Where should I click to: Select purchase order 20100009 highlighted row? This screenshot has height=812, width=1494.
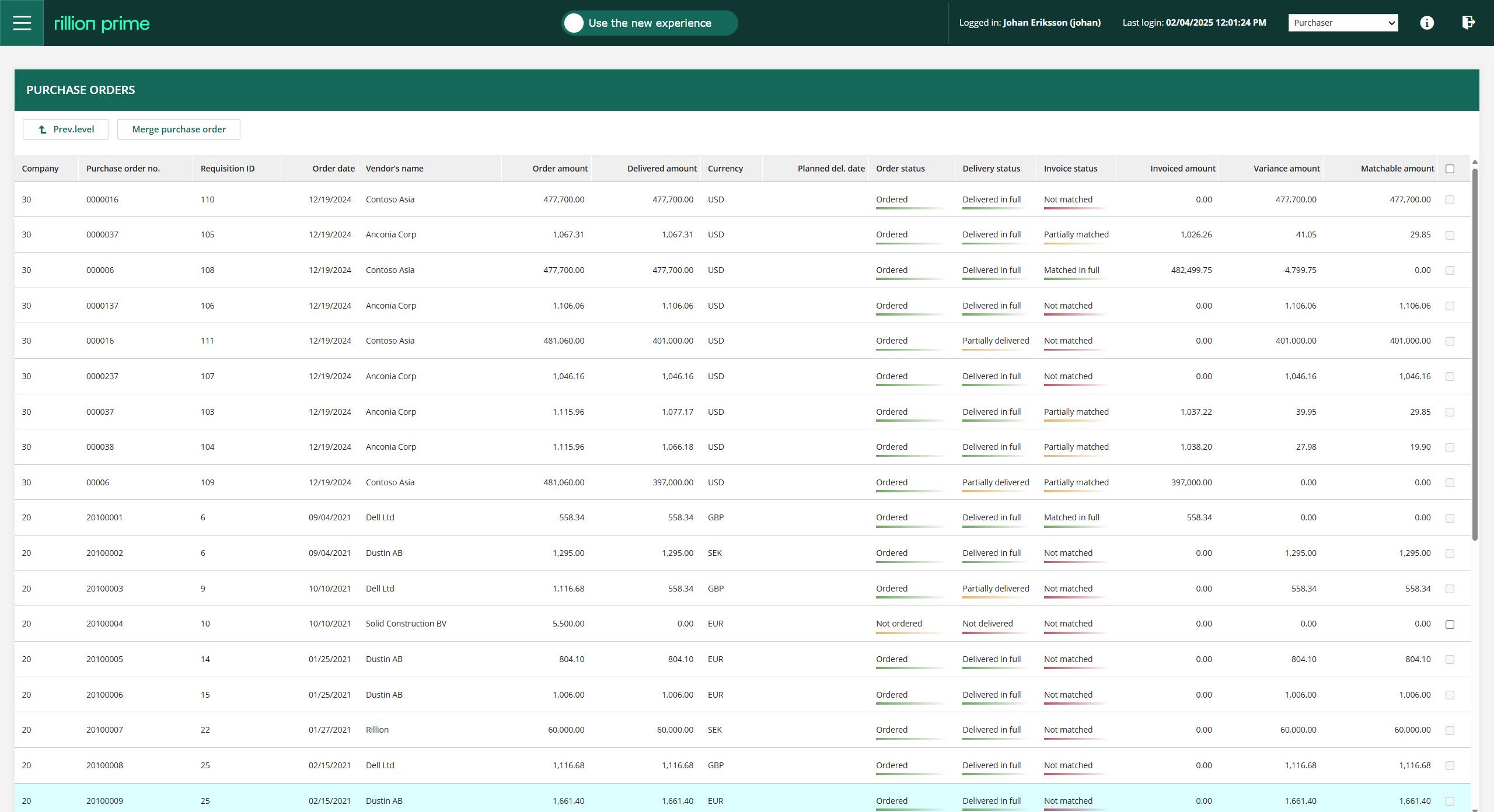(104, 801)
